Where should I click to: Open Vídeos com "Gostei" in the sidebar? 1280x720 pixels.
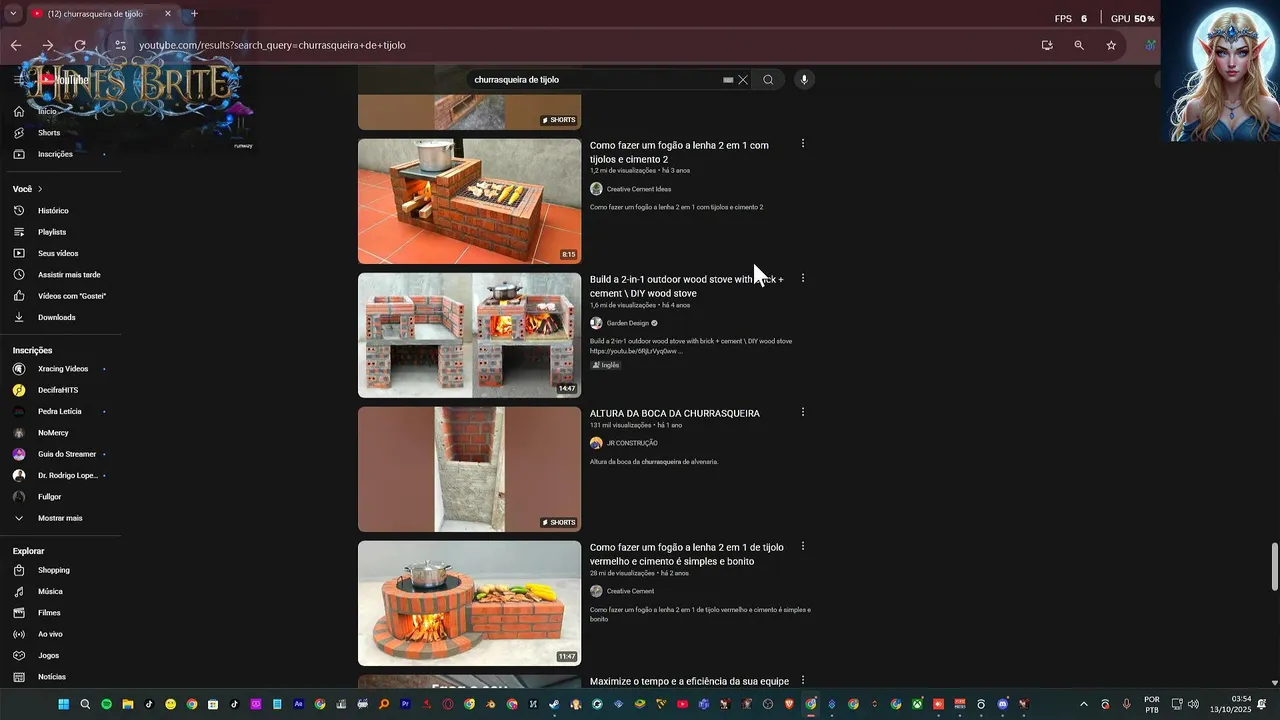coord(72,296)
